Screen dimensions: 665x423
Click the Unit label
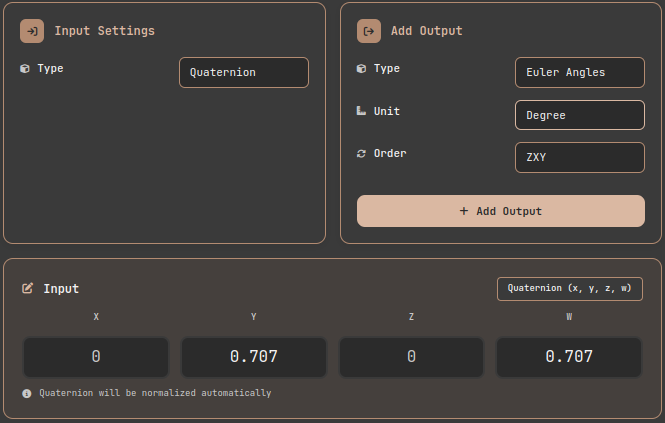386,111
